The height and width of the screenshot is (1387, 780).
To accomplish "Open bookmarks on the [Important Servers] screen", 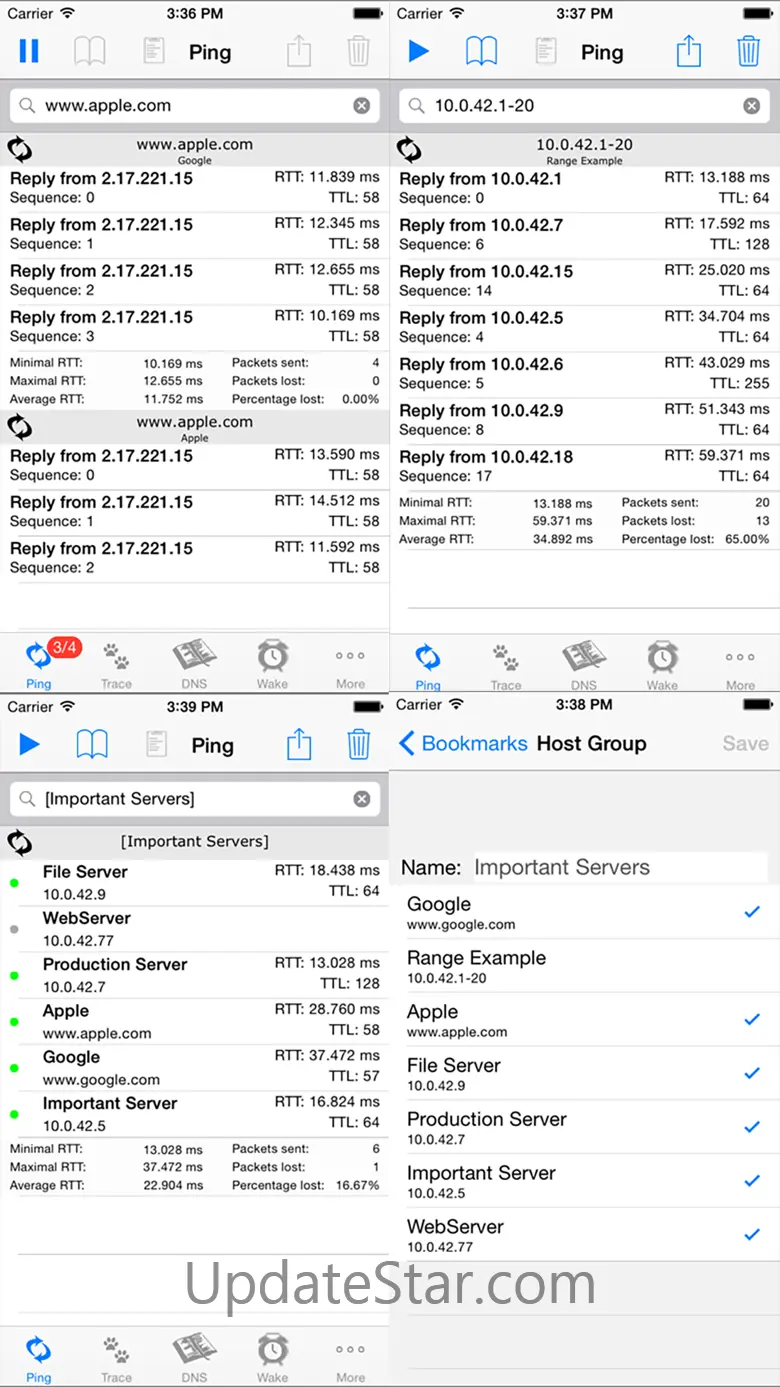I will click(x=92, y=744).
